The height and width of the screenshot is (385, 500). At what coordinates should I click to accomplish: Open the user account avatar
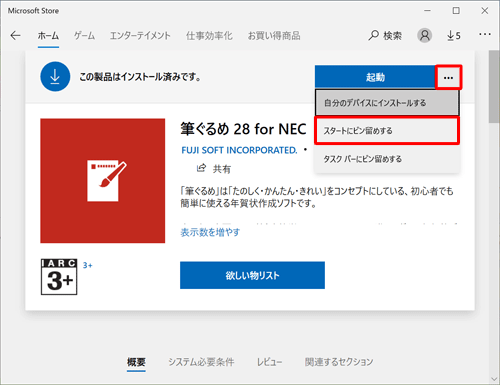tap(425, 35)
